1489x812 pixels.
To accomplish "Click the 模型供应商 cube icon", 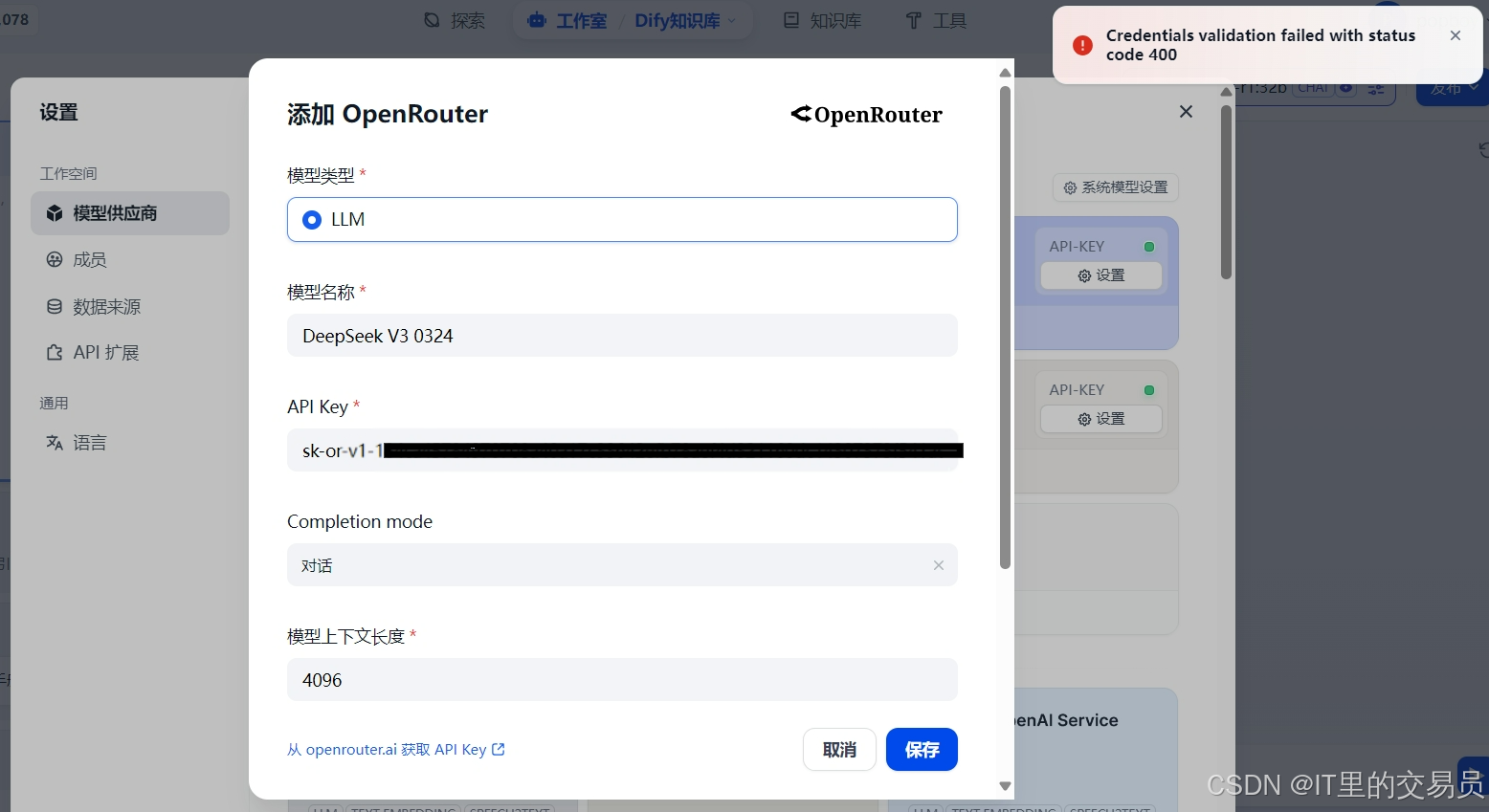I will coord(55,213).
